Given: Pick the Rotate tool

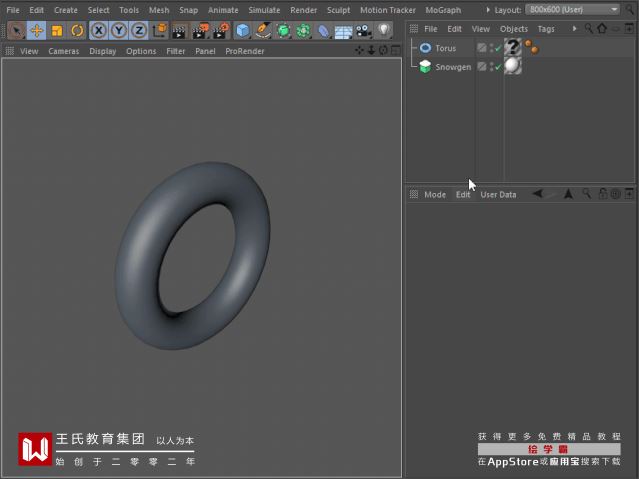Looking at the screenshot, I should point(77,30).
